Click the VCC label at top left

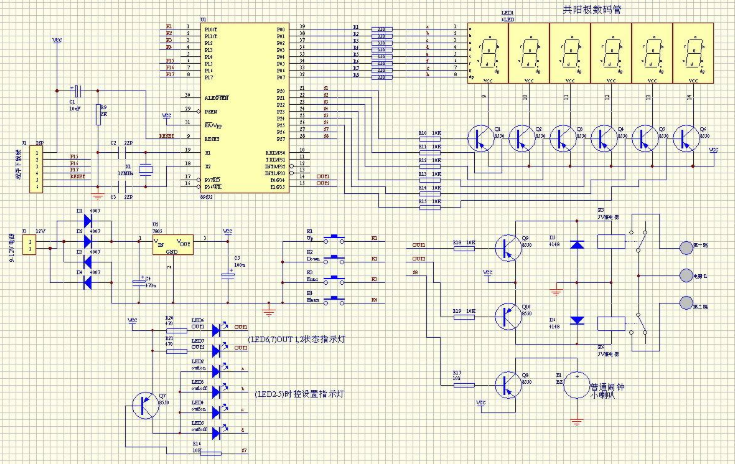click(x=57, y=41)
